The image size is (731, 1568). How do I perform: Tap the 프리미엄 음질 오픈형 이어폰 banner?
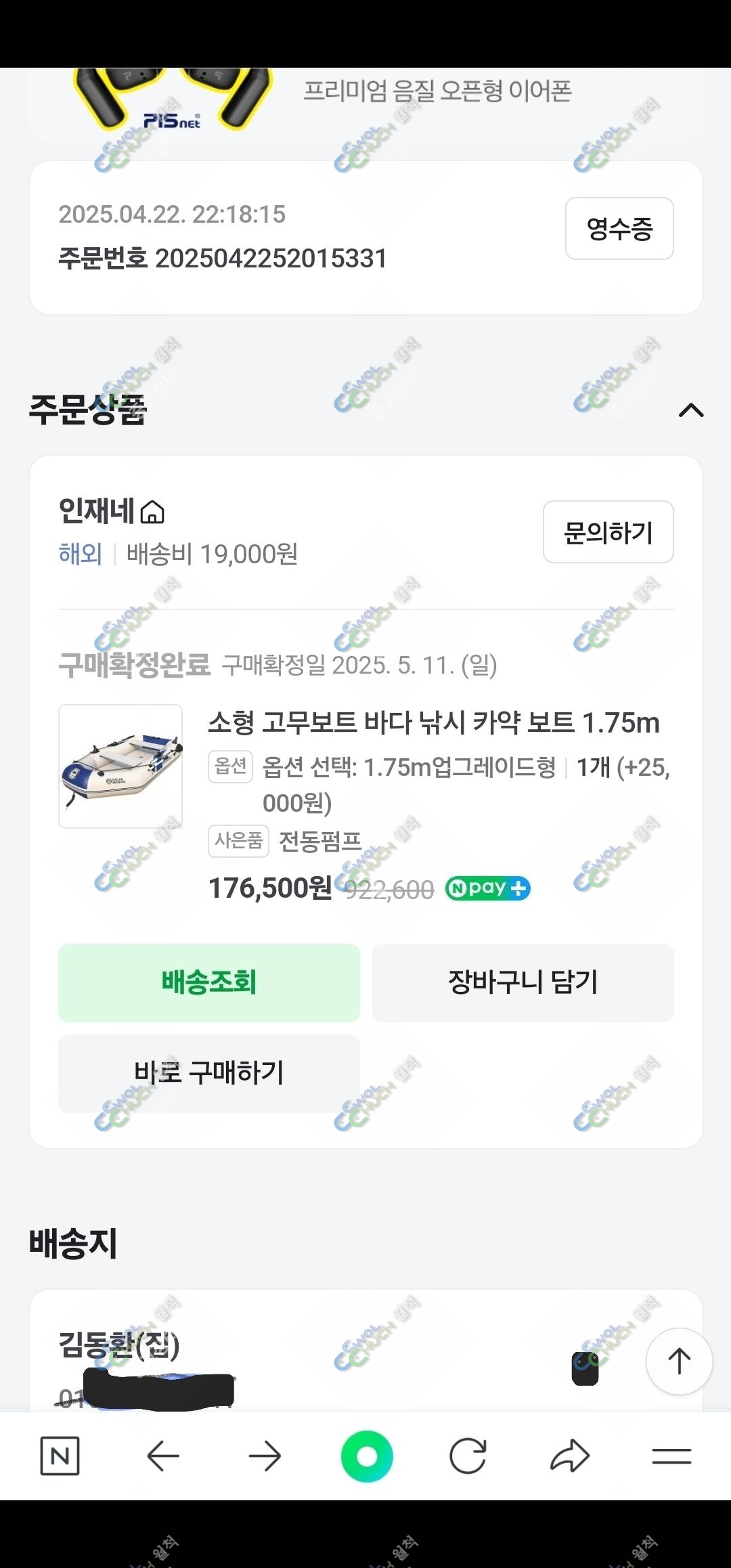click(437, 91)
